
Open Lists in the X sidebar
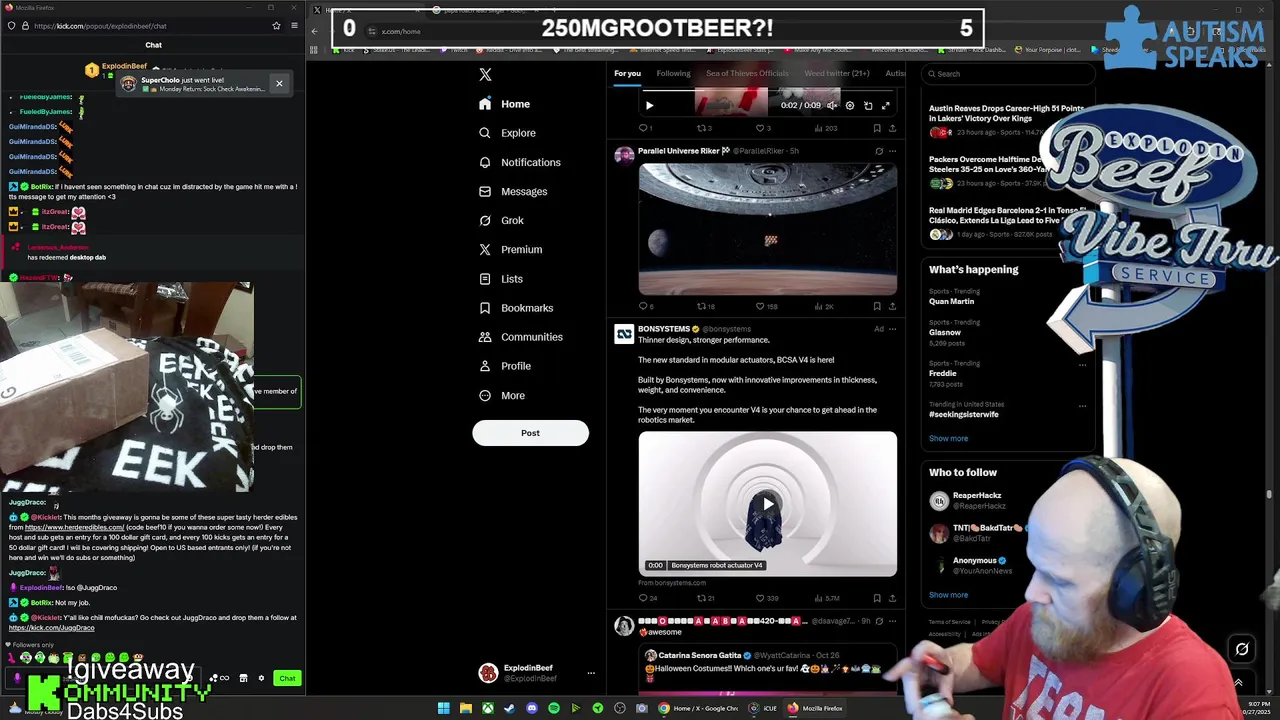click(x=501, y=279)
